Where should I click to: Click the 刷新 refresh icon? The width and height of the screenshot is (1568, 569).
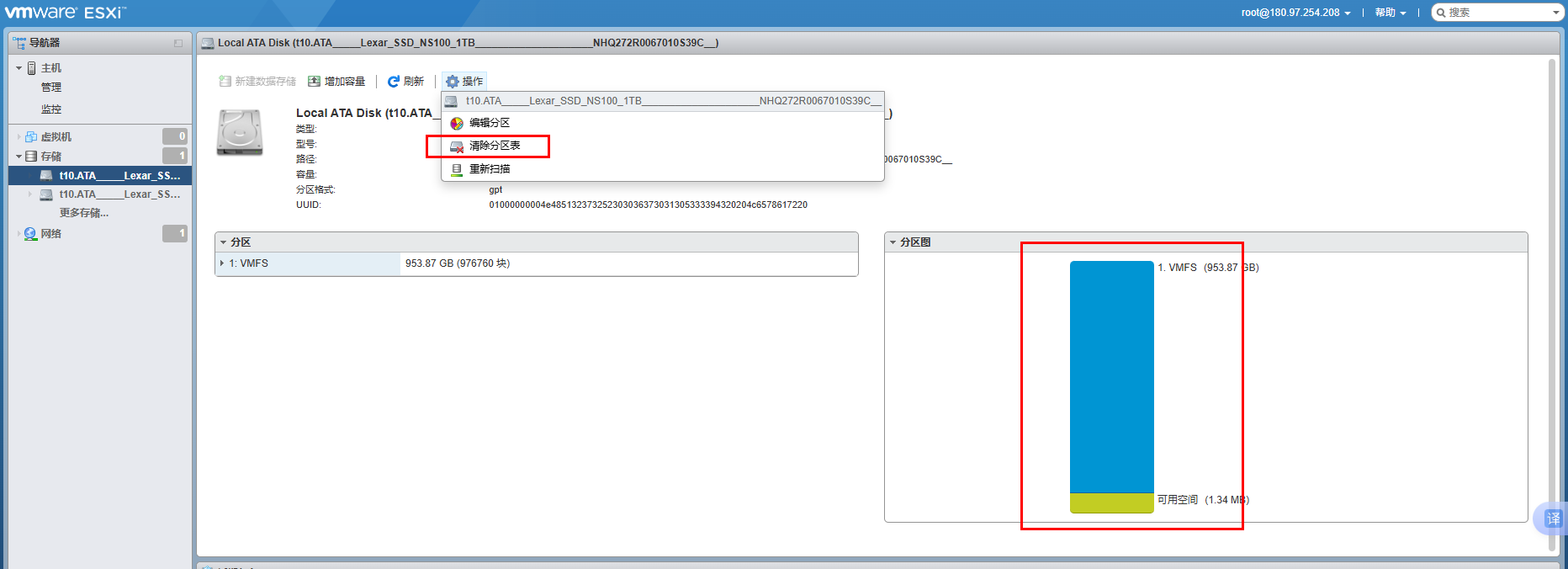(x=393, y=82)
